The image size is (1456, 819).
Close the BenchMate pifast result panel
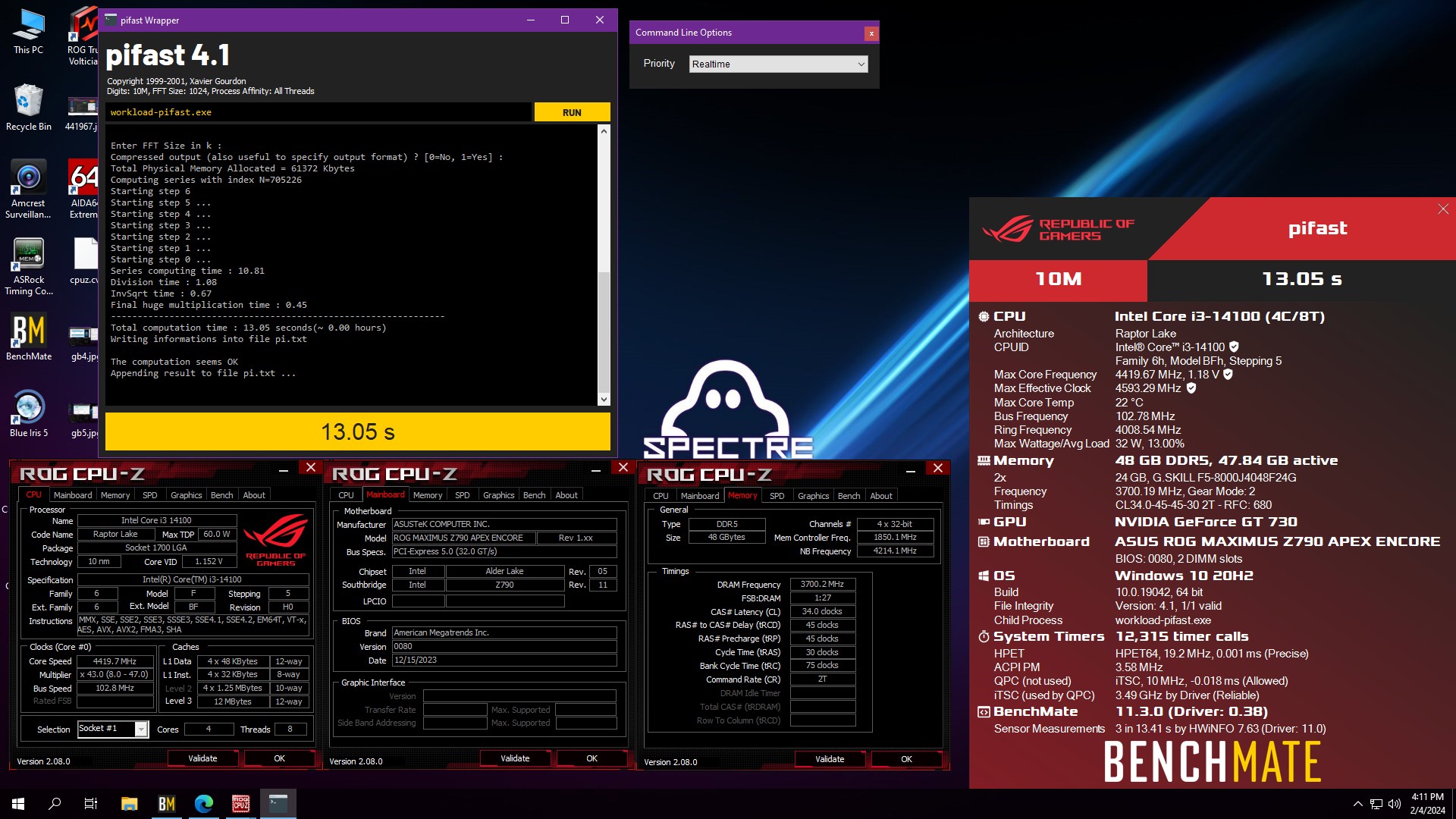1442,209
